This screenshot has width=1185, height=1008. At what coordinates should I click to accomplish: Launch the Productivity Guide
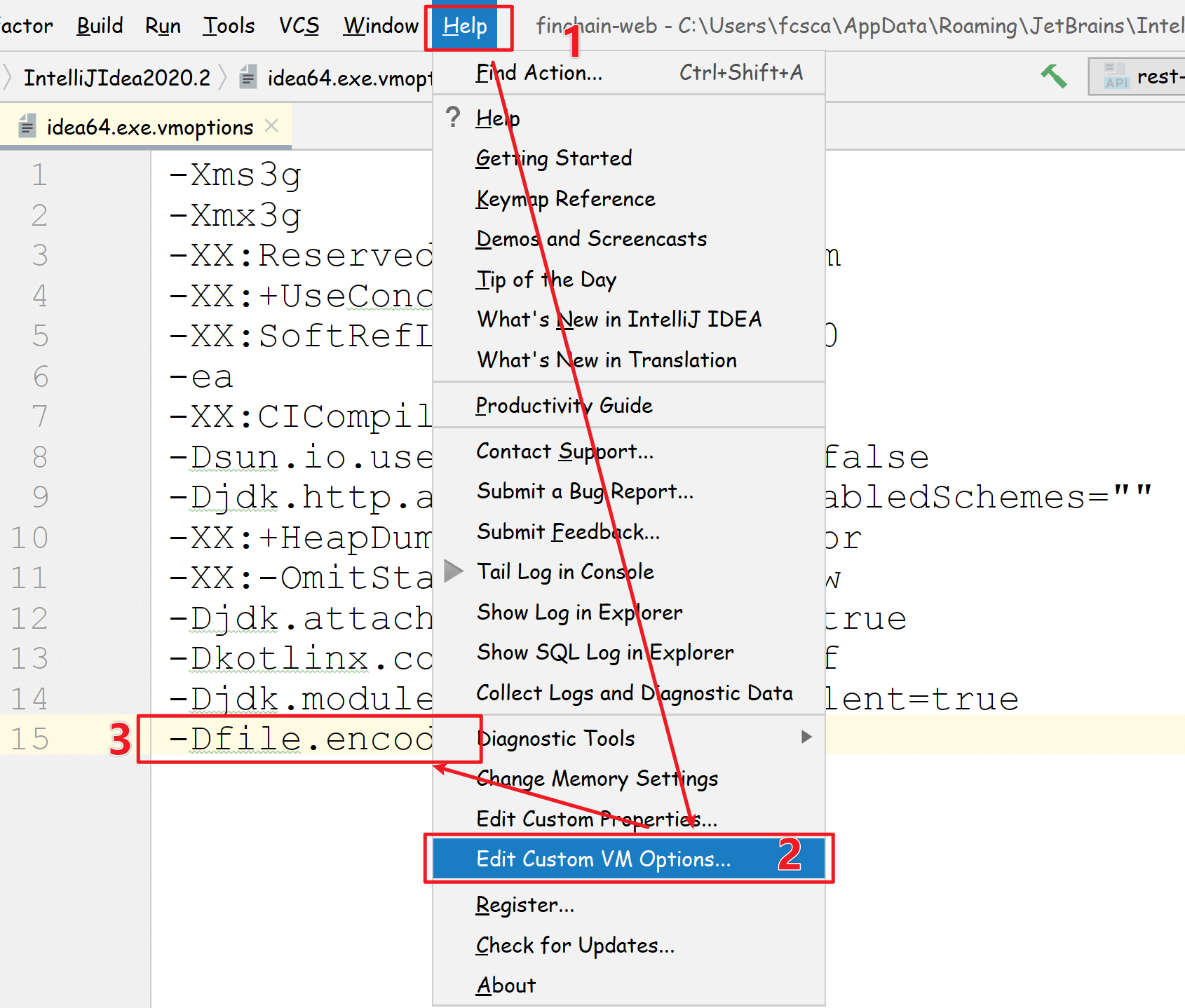(629, 406)
